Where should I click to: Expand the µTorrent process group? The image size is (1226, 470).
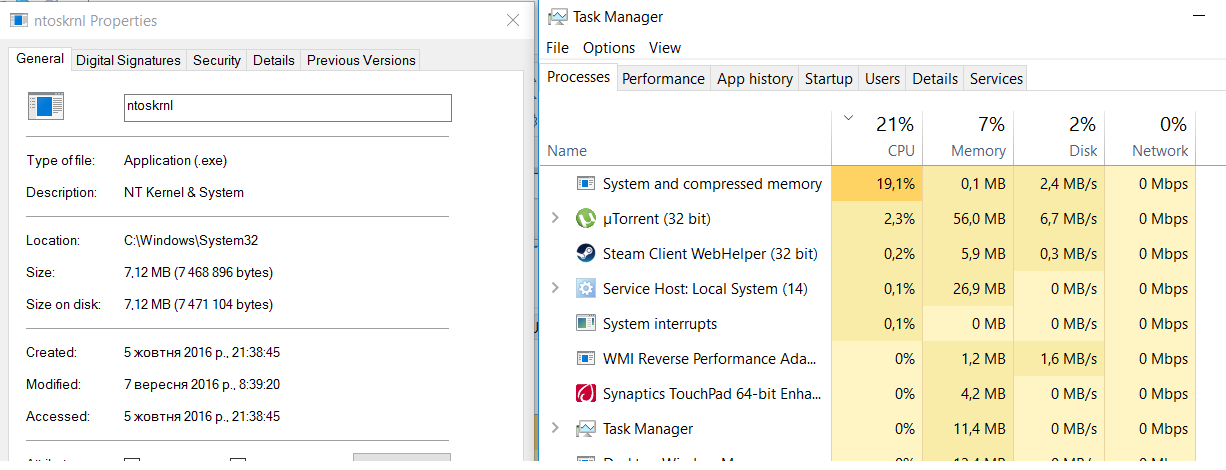(x=556, y=219)
